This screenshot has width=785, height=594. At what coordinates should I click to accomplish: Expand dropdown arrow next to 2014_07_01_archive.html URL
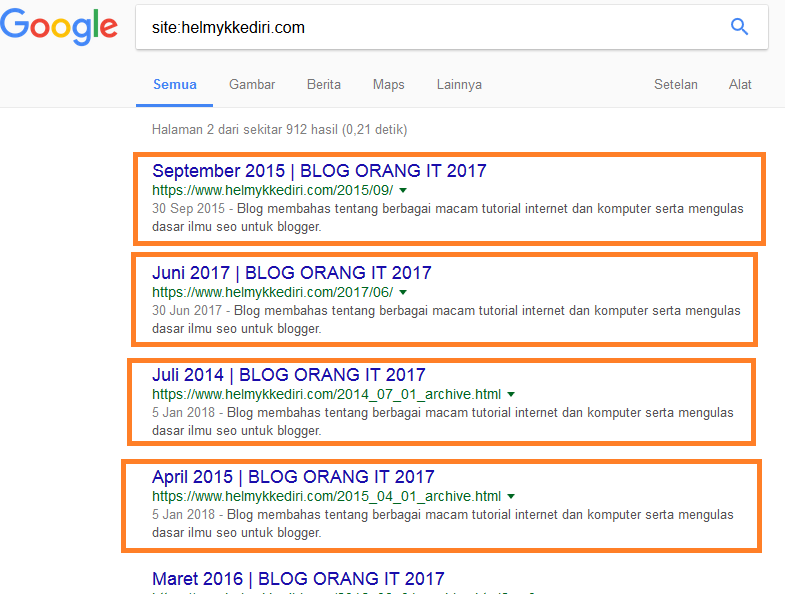click(x=511, y=395)
